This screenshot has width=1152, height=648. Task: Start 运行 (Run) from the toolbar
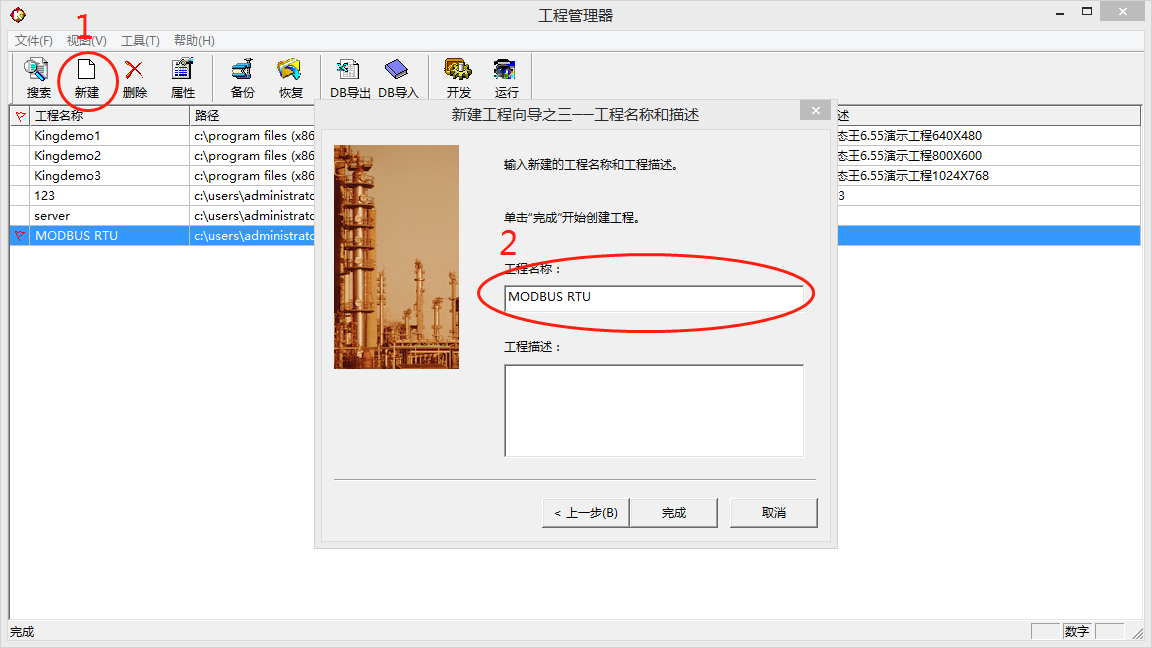506,78
